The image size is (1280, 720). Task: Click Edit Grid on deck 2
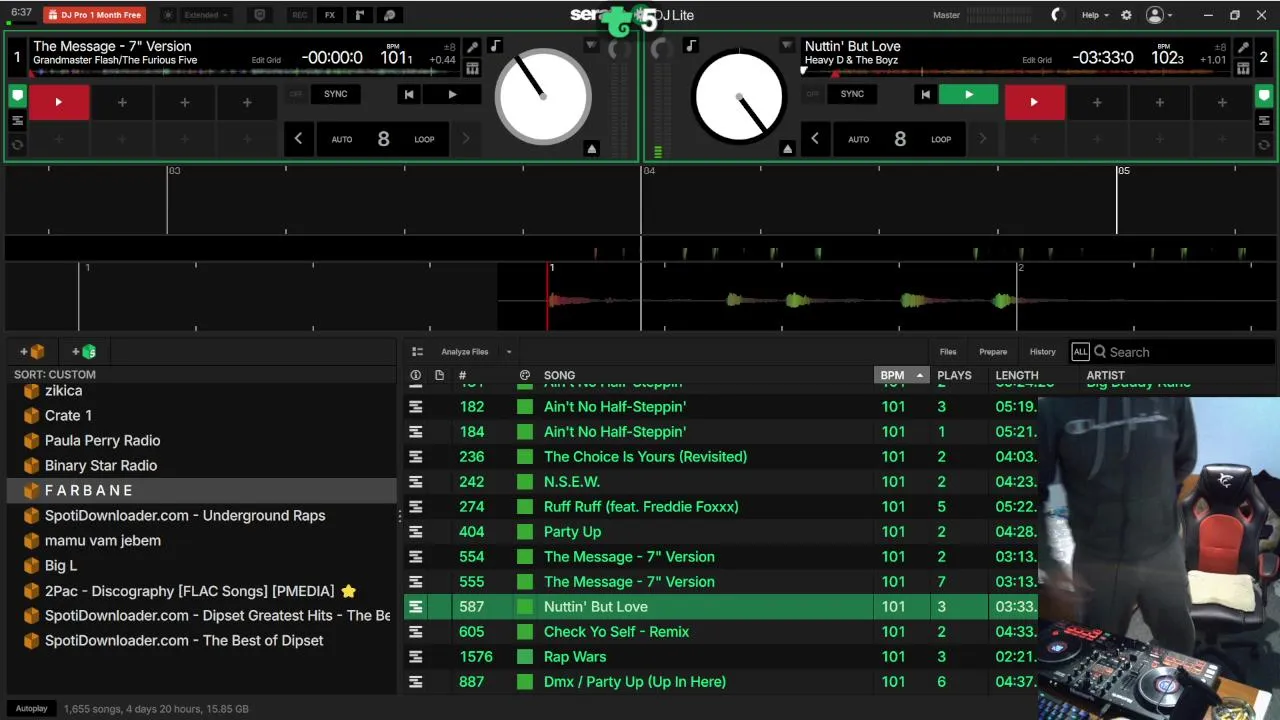pyautogui.click(x=1036, y=60)
